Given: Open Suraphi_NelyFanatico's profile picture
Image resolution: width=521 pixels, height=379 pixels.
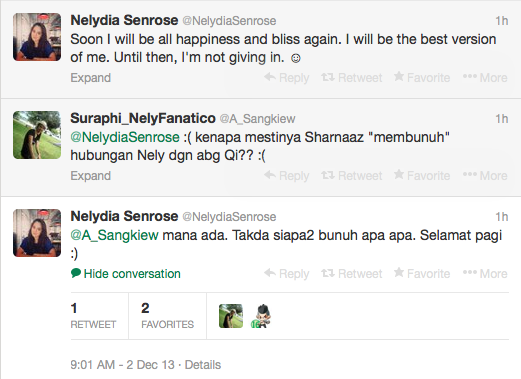Looking at the screenshot, I should 37,135.
